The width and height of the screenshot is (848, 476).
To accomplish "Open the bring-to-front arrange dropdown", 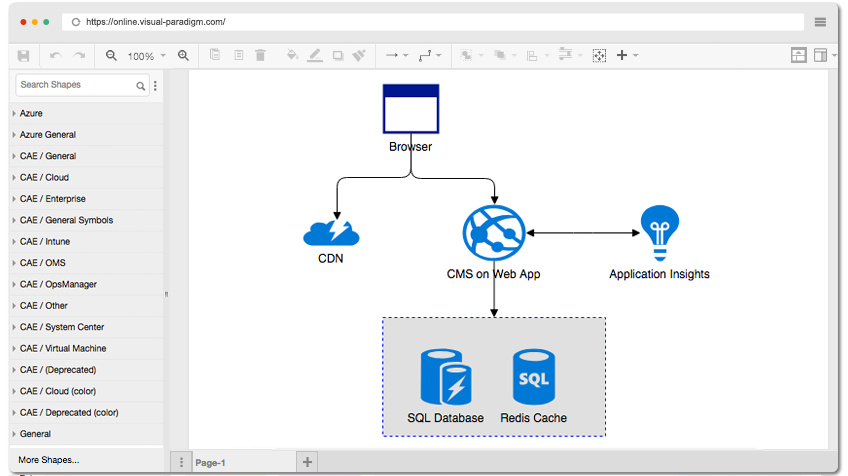I will 471,55.
